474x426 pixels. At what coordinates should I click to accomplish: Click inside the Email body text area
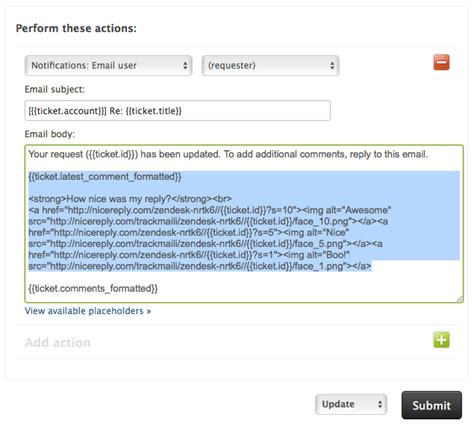click(244, 224)
